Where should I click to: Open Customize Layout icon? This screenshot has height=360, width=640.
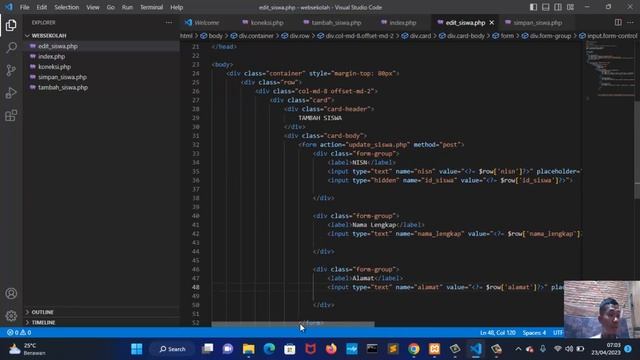coord(571,7)
